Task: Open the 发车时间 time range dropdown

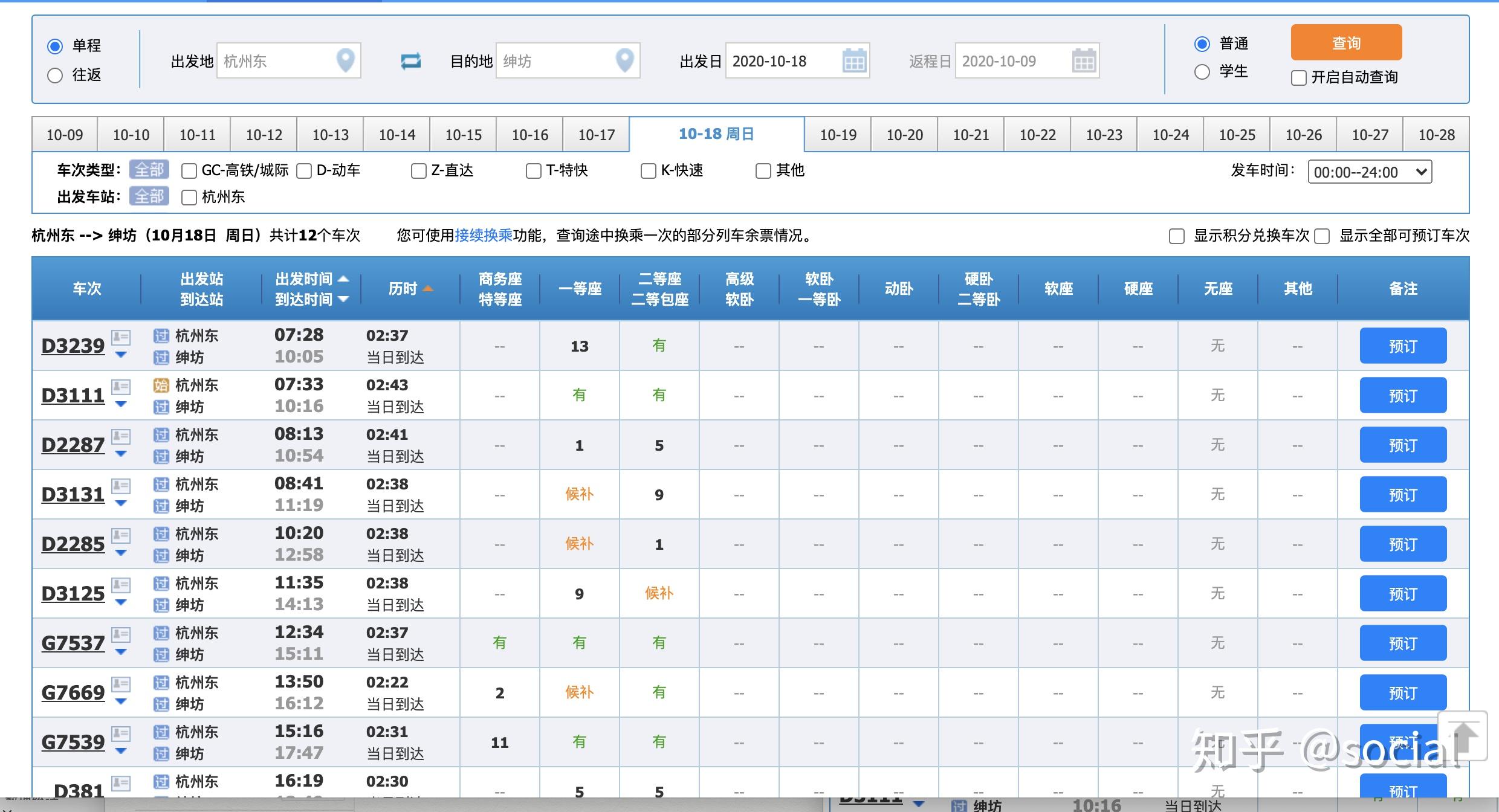Action: (1369, 172)
